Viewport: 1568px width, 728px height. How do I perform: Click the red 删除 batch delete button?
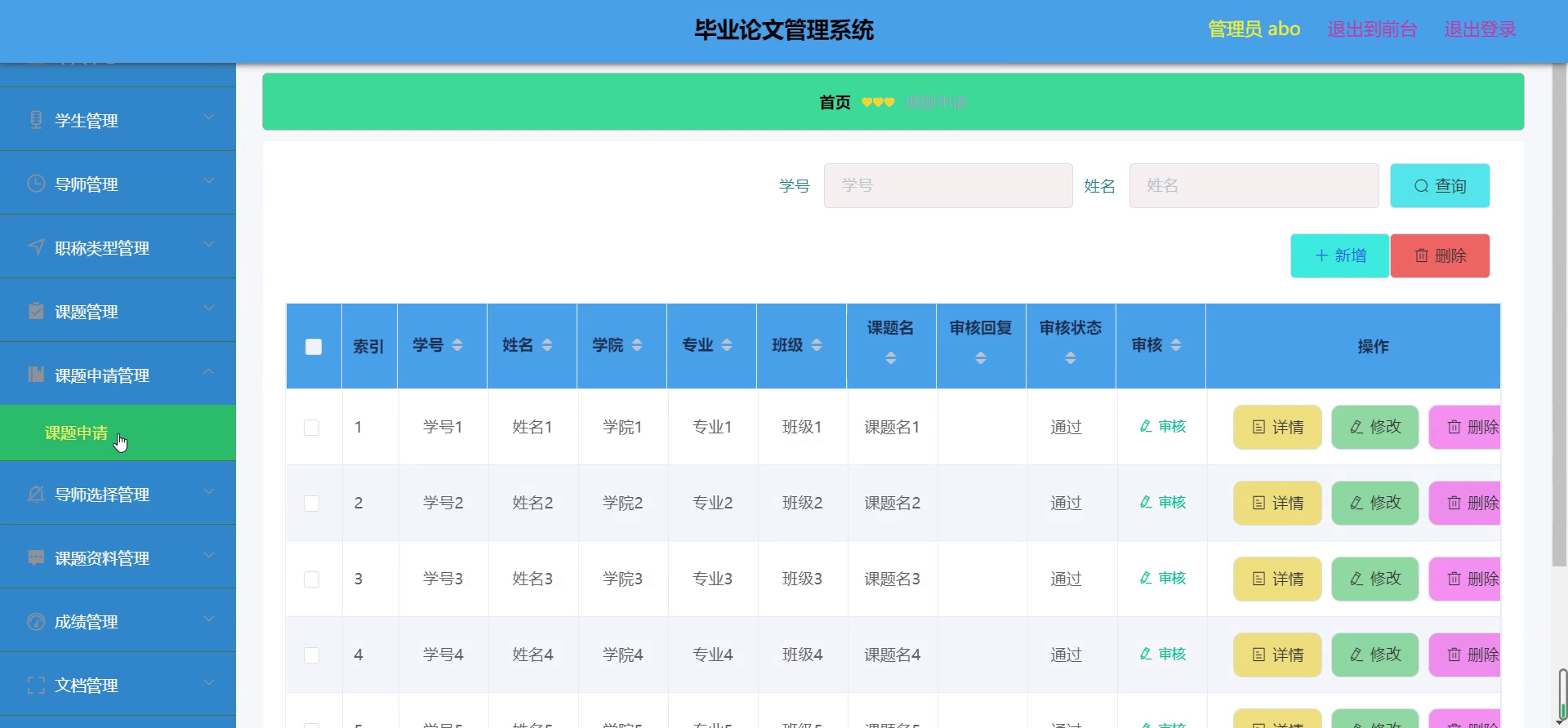point(1440,255)
